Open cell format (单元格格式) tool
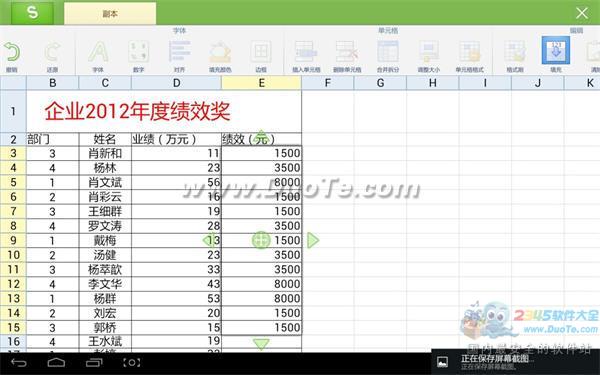 [470, 52]
